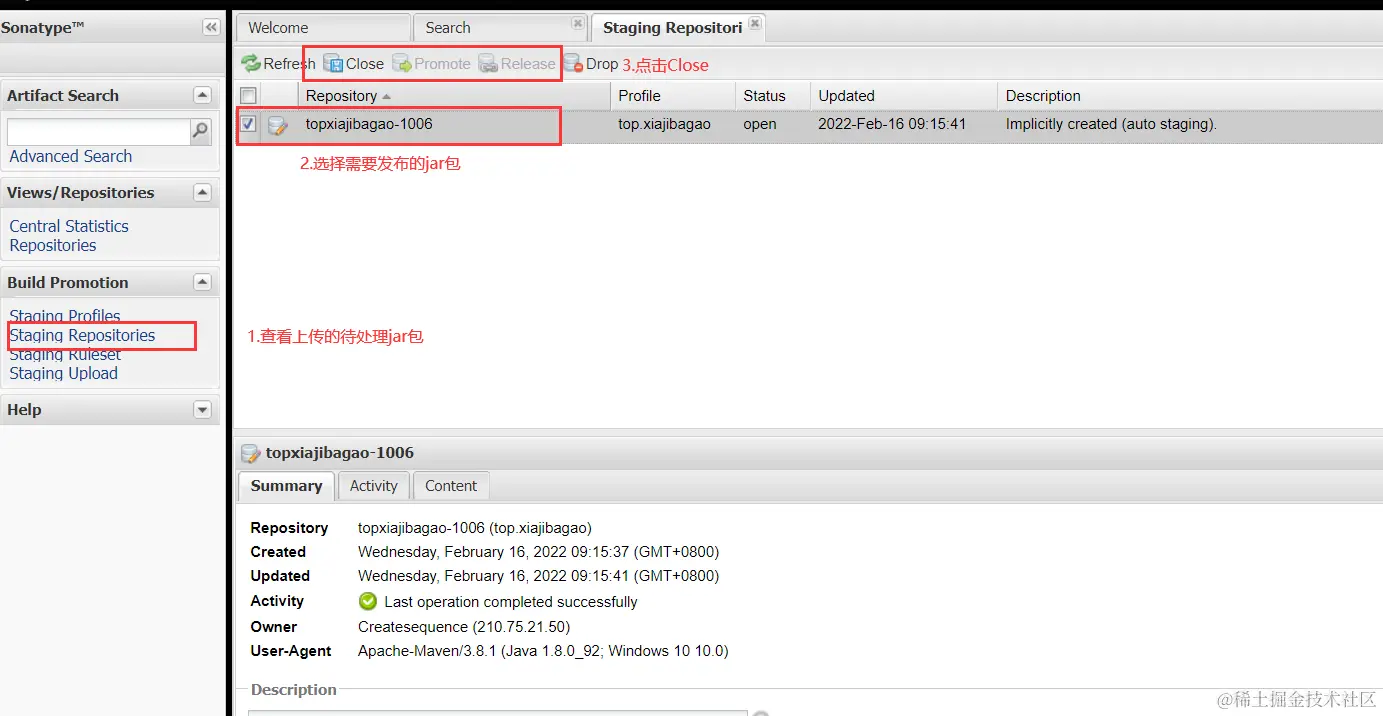The width and height of the screenshot is (1383, 716).
Task: Collapse the Build Promotion panel
Action: point(203,282)
